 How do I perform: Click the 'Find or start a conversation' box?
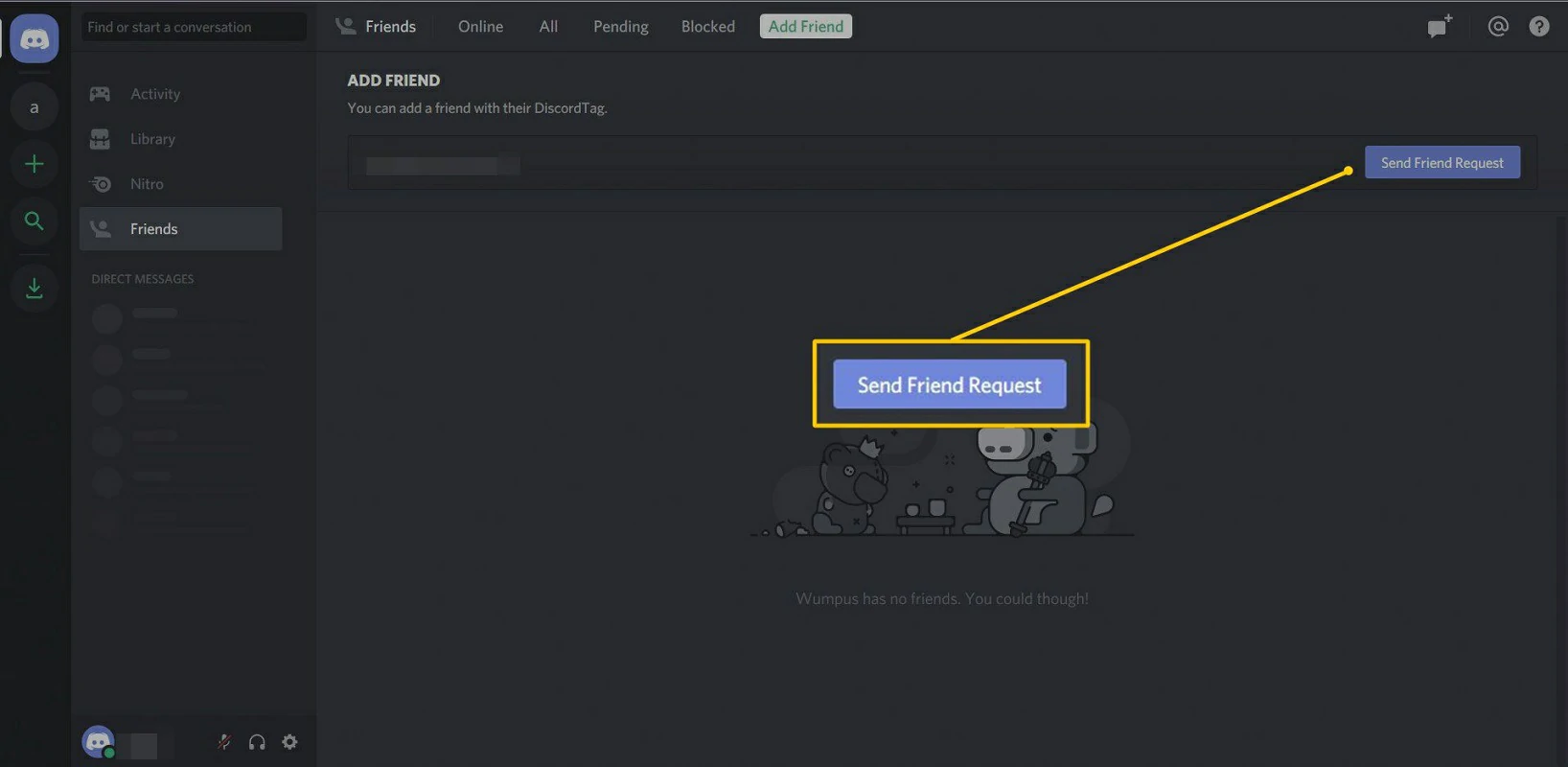coord(194,27)
